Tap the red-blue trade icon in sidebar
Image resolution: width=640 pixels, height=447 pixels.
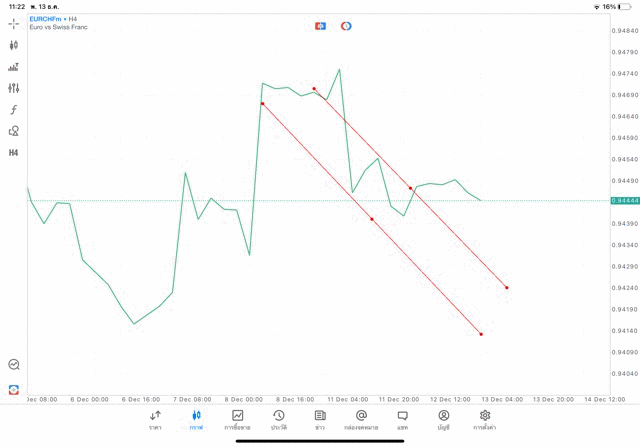pyautogui.click(x=14, y=389)
